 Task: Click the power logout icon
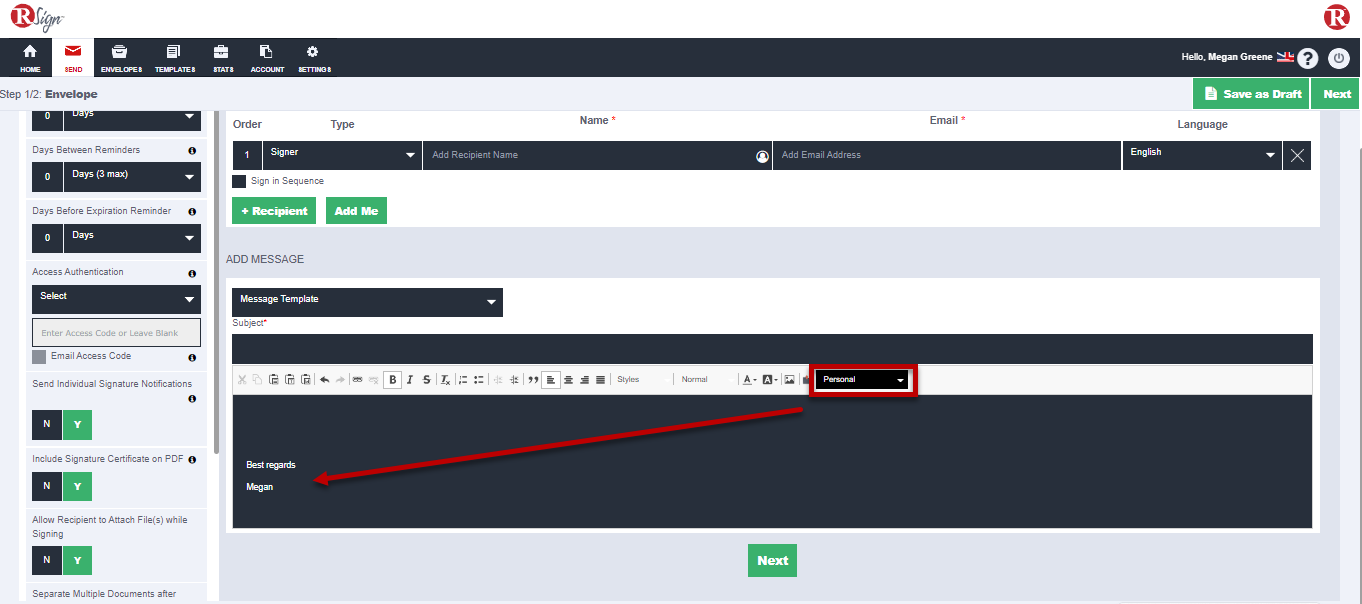point(1339,58)
